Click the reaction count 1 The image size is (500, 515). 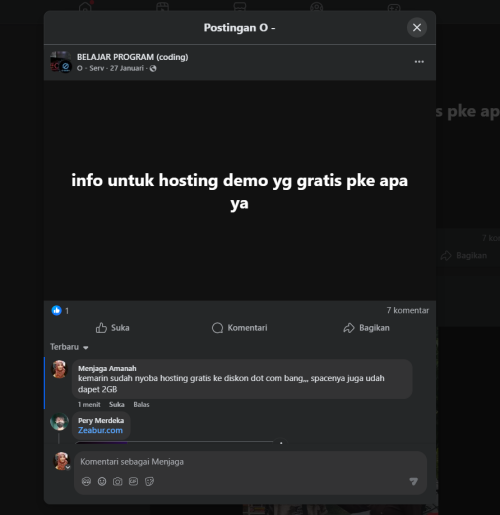tap(67, 311)
